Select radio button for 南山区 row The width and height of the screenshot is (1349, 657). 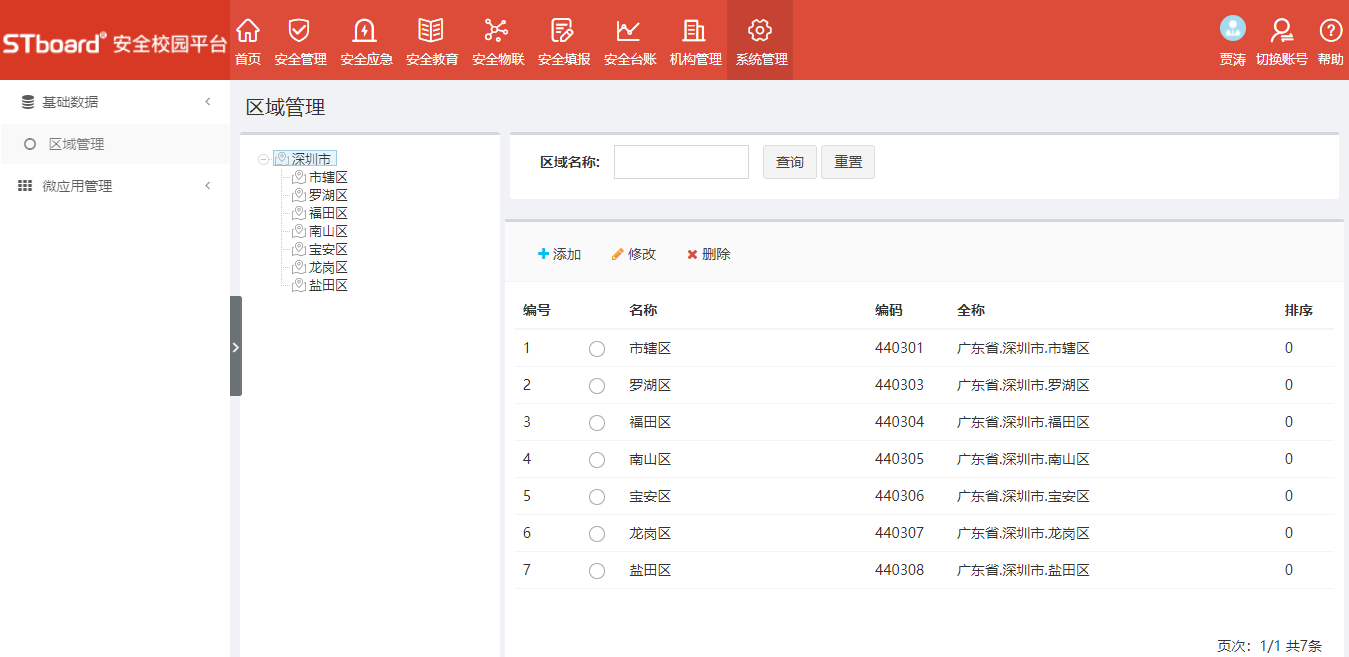pyautogui.click(x=597, y=460)
